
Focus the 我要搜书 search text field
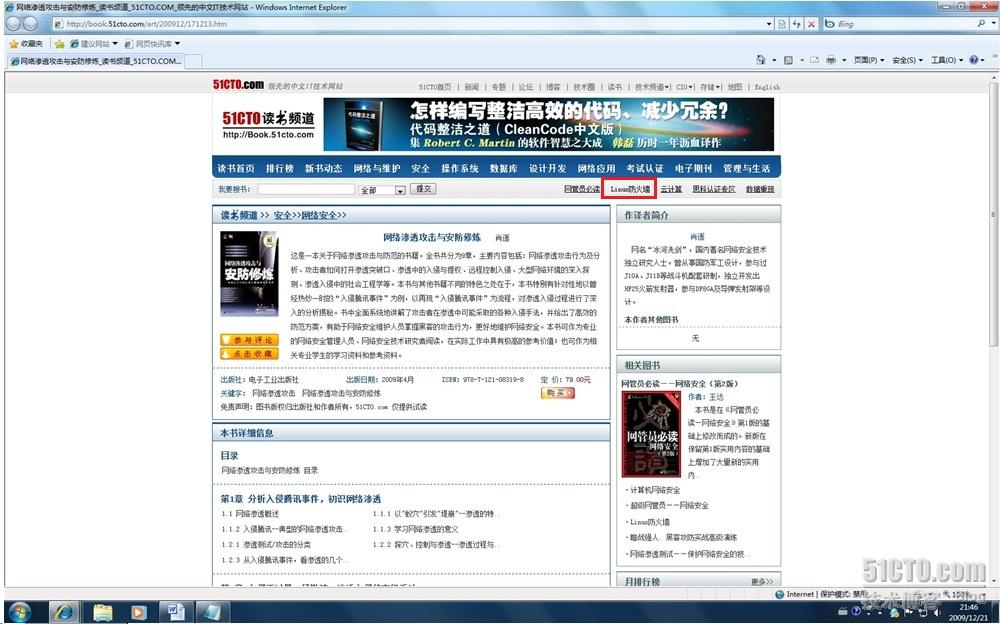pyautogui.click(x=306, y=189)
